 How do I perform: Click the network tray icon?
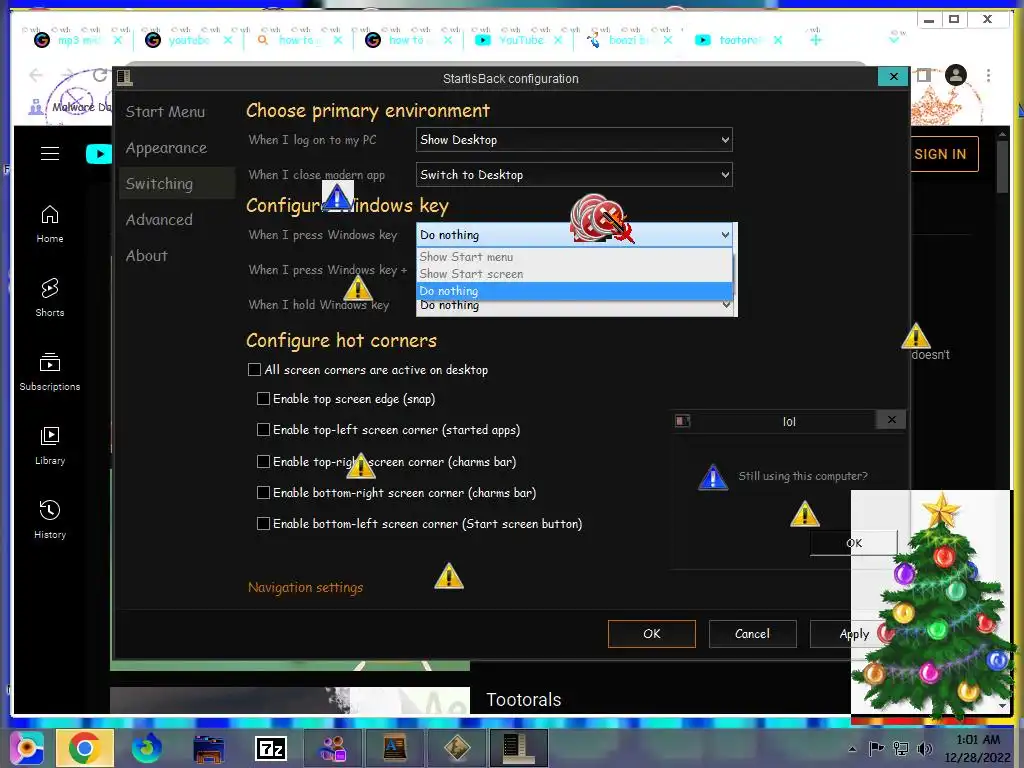tap(901, 749)
